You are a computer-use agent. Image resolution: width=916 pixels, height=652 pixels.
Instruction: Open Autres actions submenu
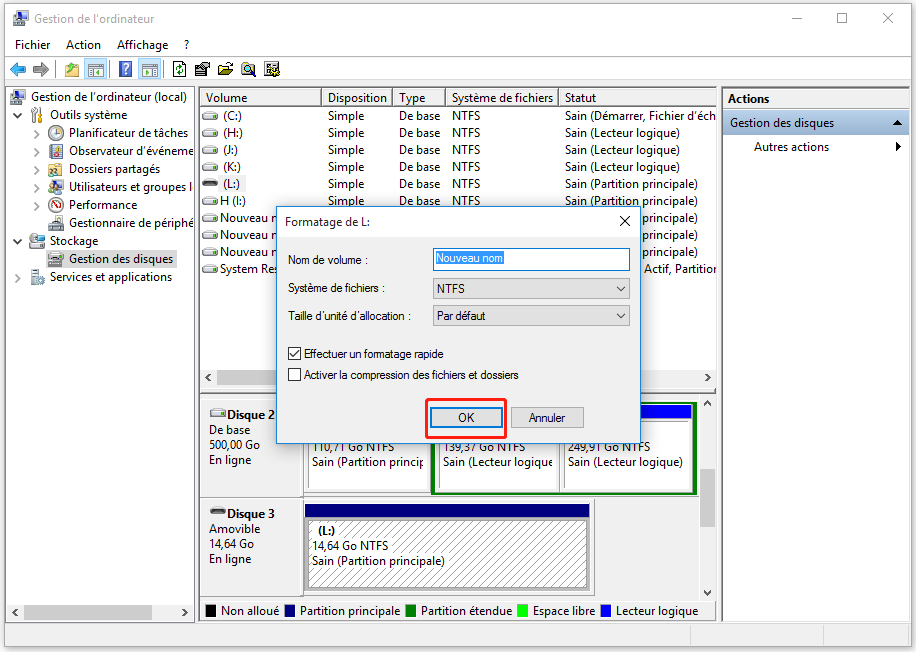[x=816, y=147]
